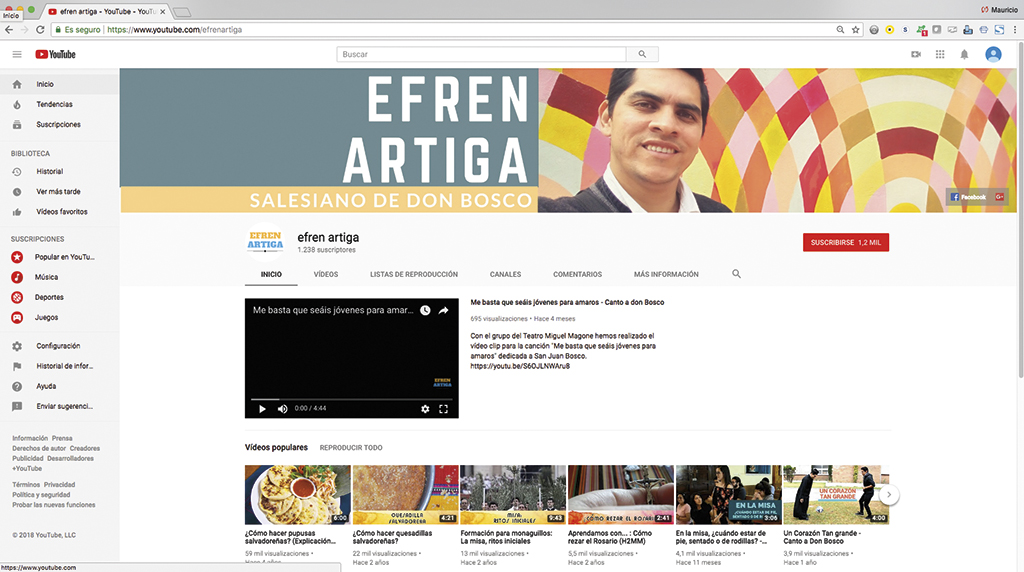Click the efren artiga channel avatar
Viewport: 1024px width, 572px height.
click(265, 242)
